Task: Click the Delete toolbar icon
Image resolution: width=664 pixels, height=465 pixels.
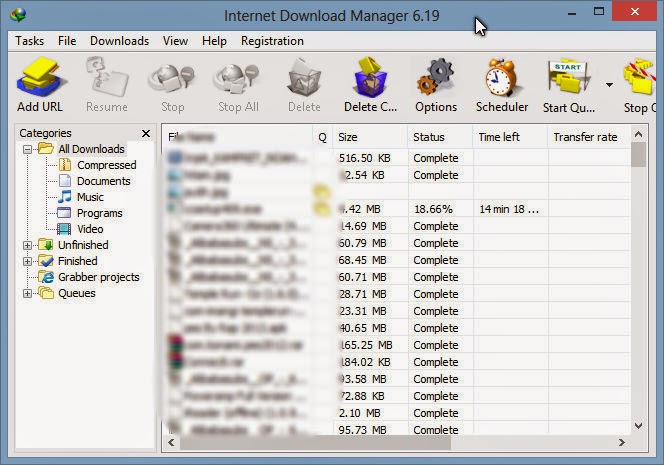Action: click(304, 78)
